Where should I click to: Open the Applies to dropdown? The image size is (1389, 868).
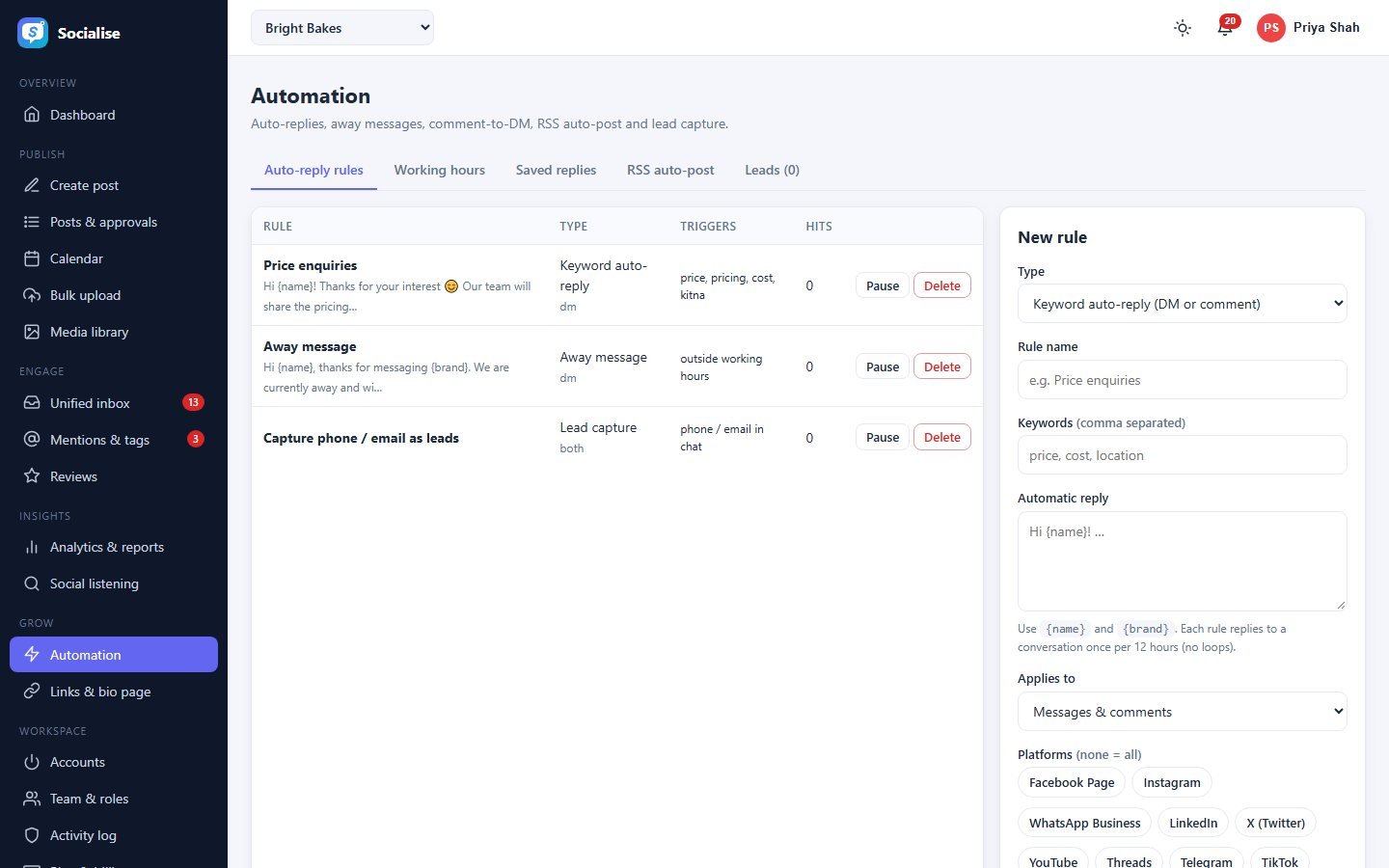(x=1182, y=712)
